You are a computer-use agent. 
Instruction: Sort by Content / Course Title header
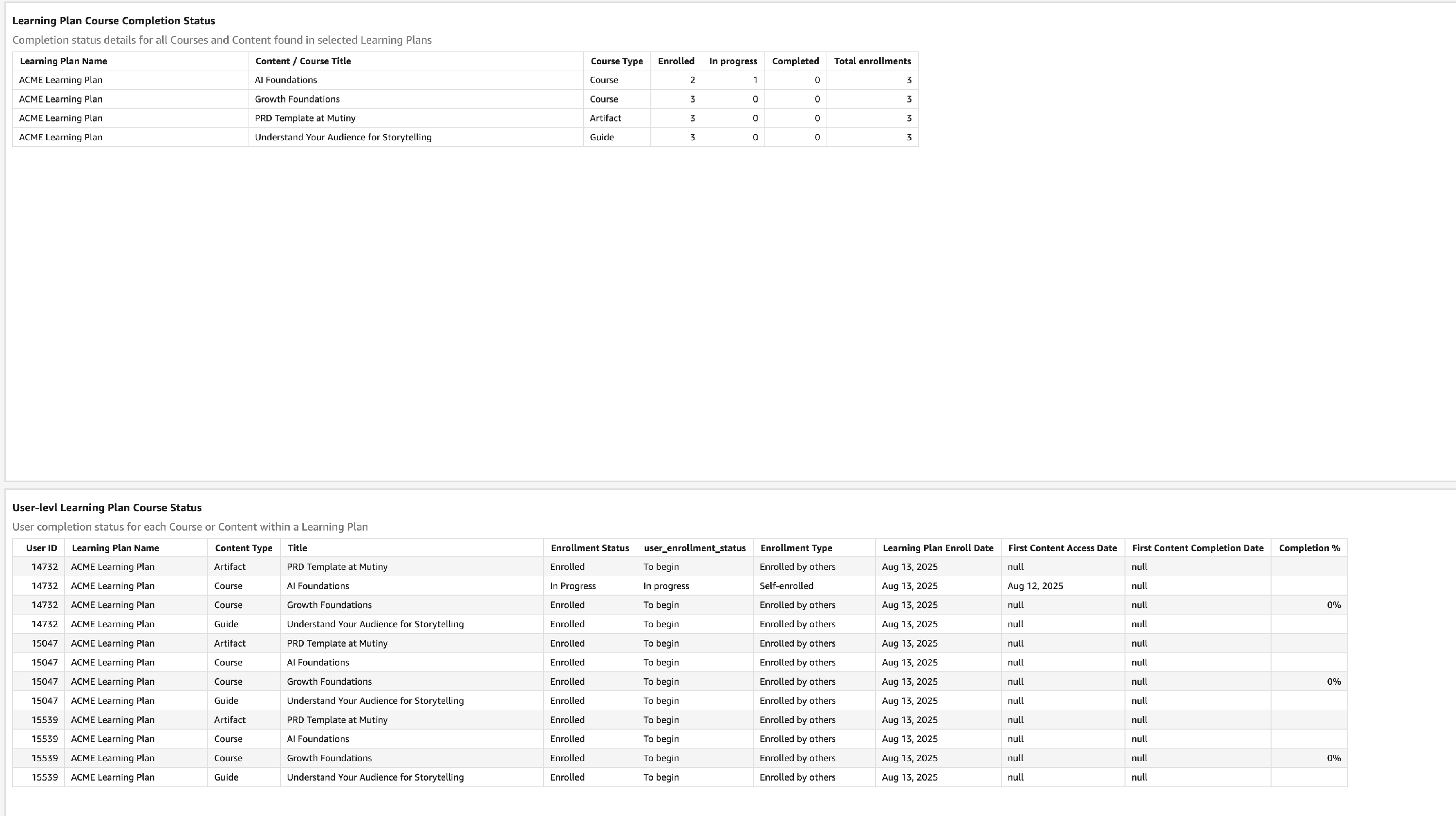(x=303, y=61)
